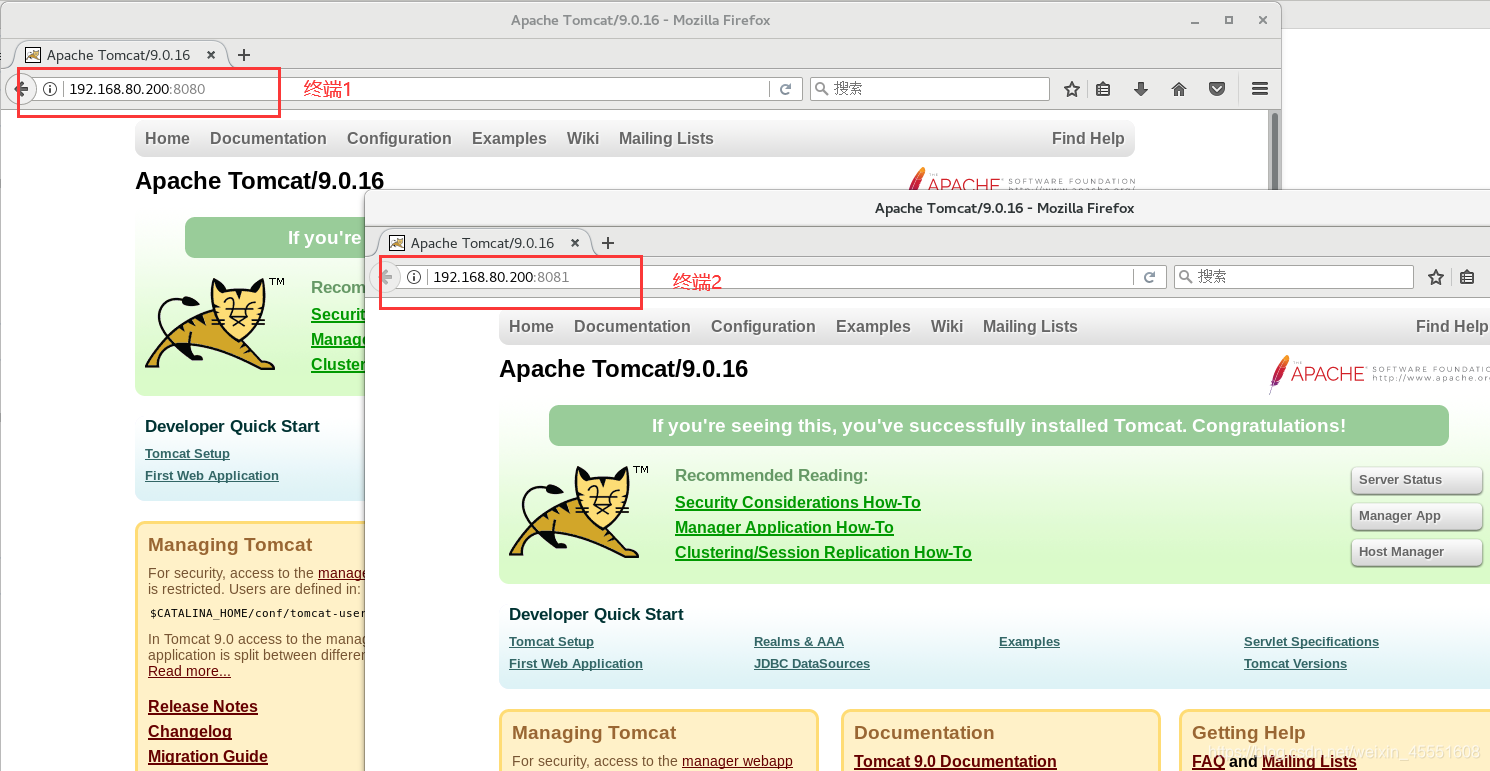The height and width of the screenshot is (771, 1490).
Task: Open Examples nav item in 8081 window
Action: click(873, 327)
